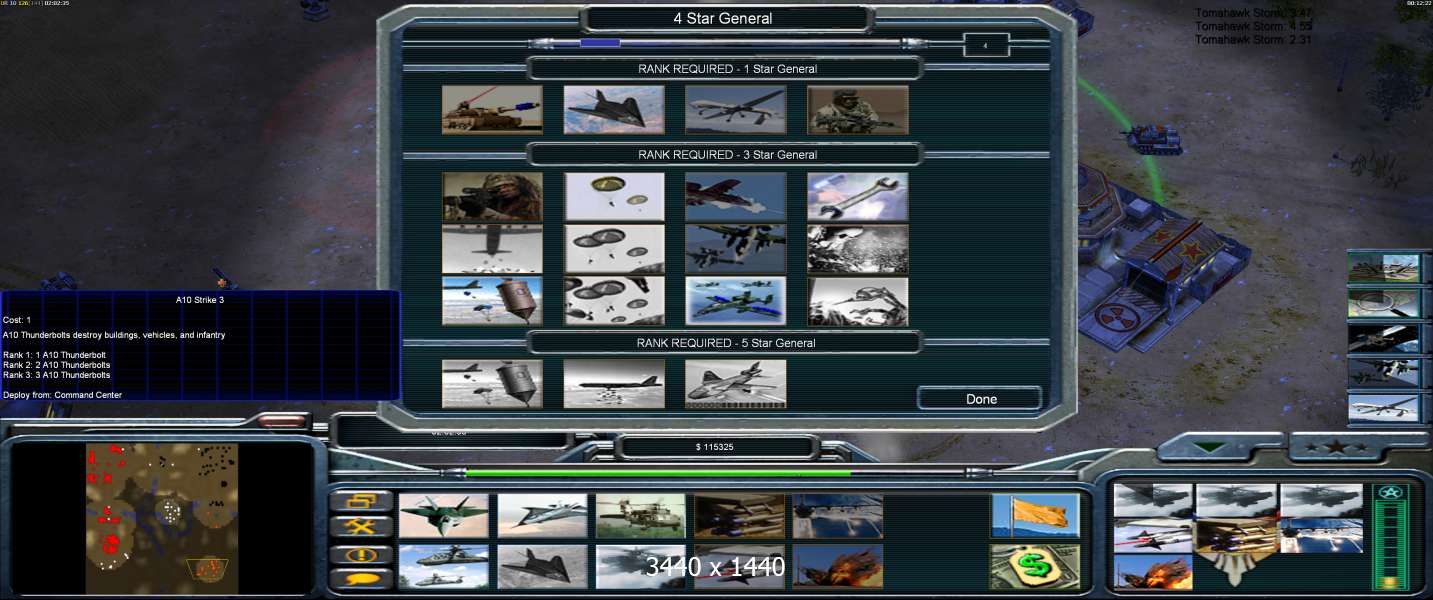Pick the colored fuel air bomb with parachute
This screenshot has height=600, width=1433.
click(492, 301)
